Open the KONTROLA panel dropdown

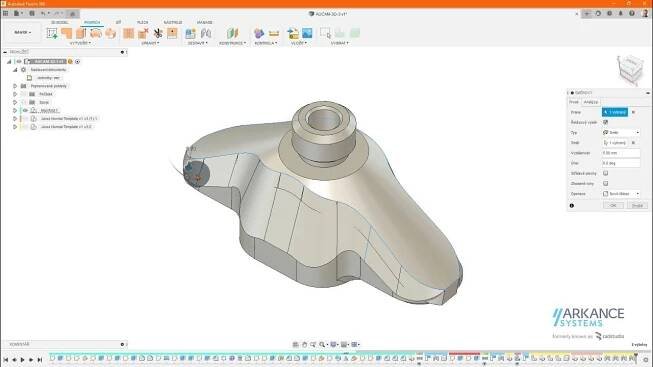265,43
